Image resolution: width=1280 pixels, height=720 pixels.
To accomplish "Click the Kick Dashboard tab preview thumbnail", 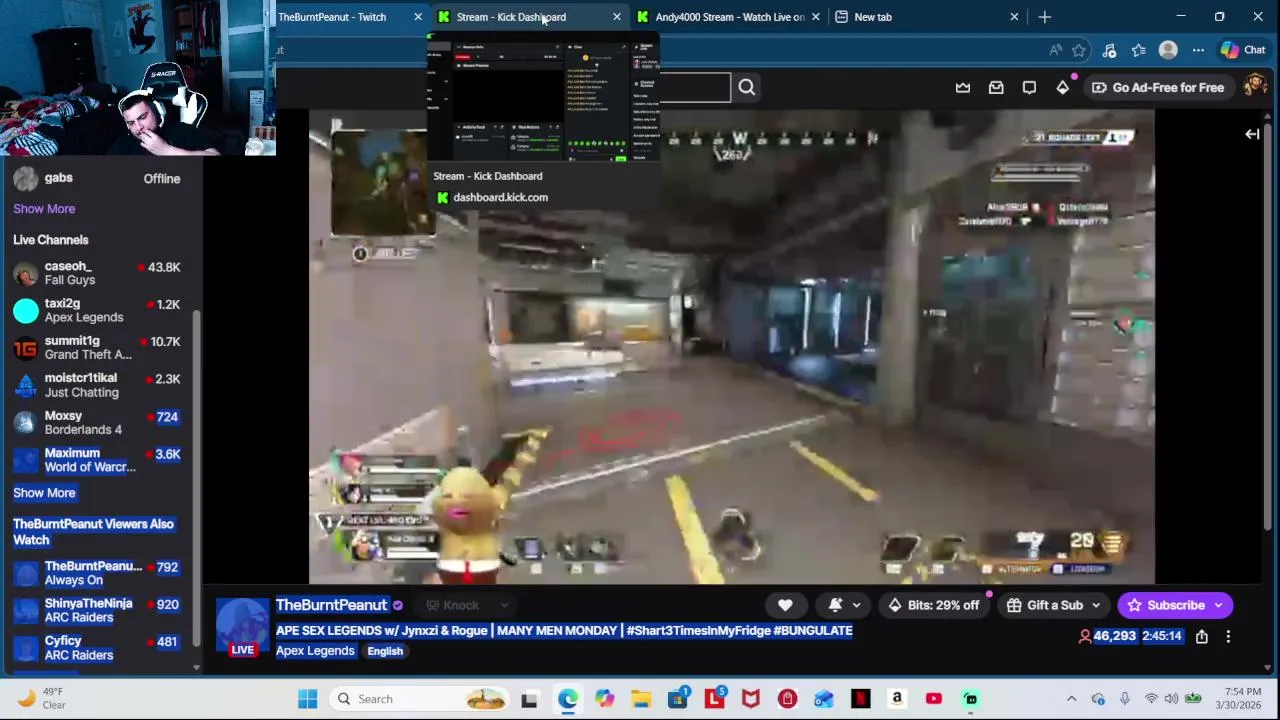I will point(541,98).
